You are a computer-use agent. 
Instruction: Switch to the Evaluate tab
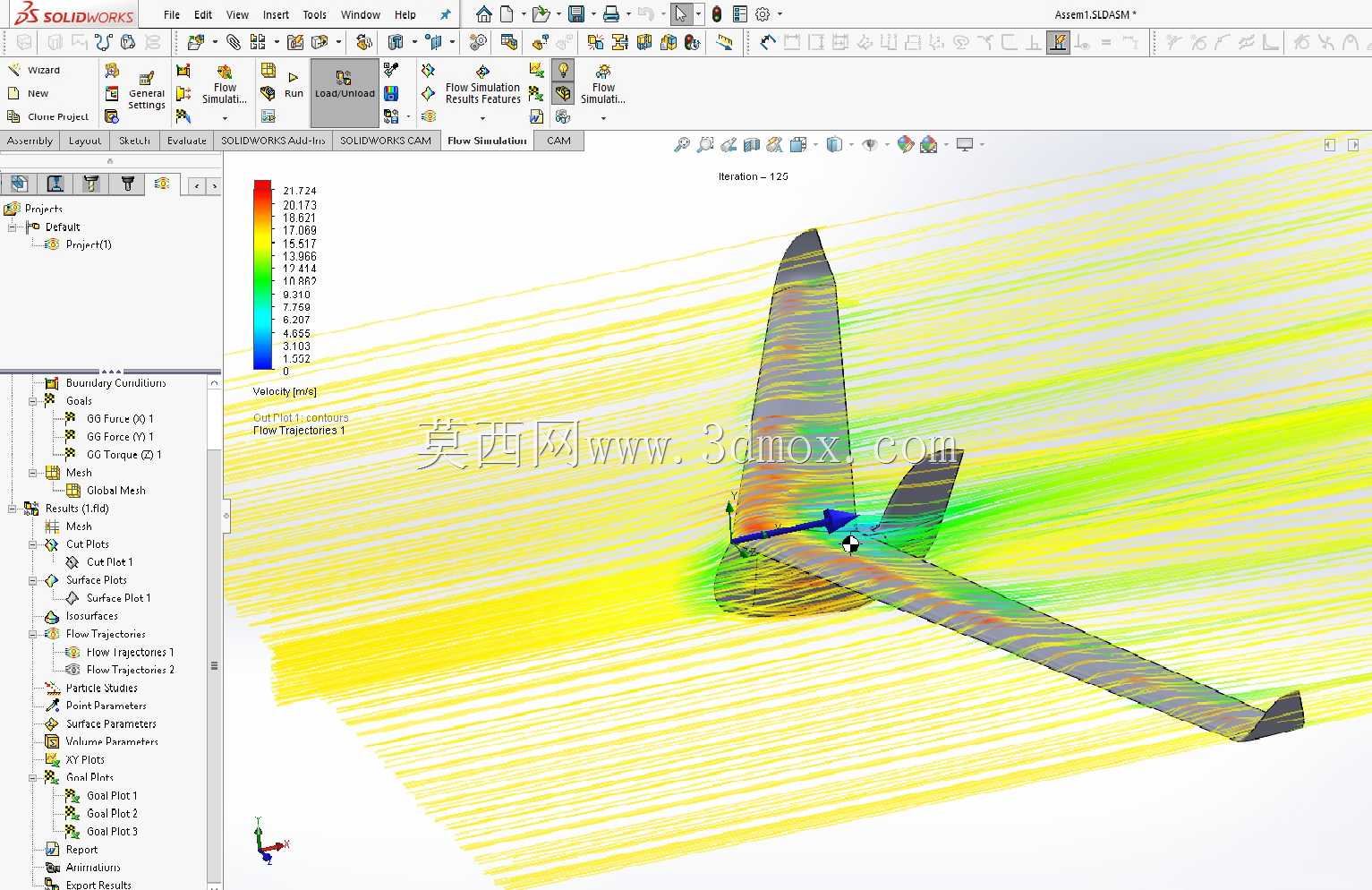point(186,141)
